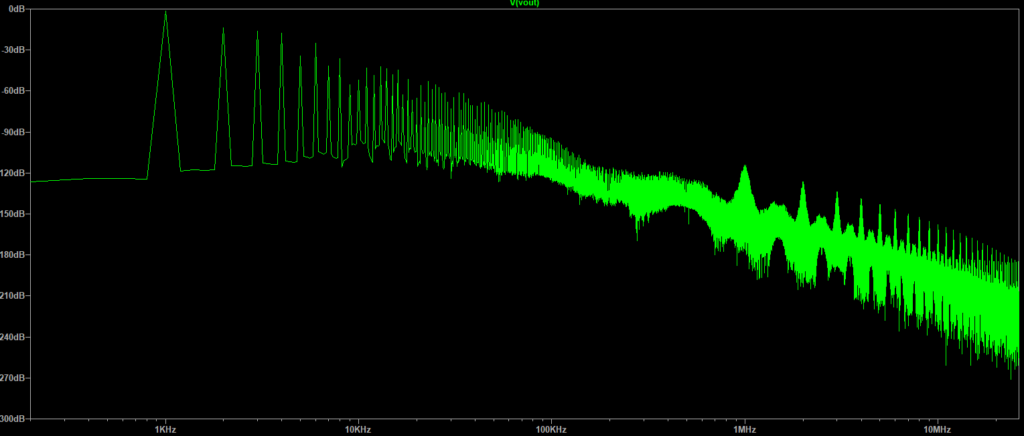Click the 0dB vertical axis label

pos(14,8)
